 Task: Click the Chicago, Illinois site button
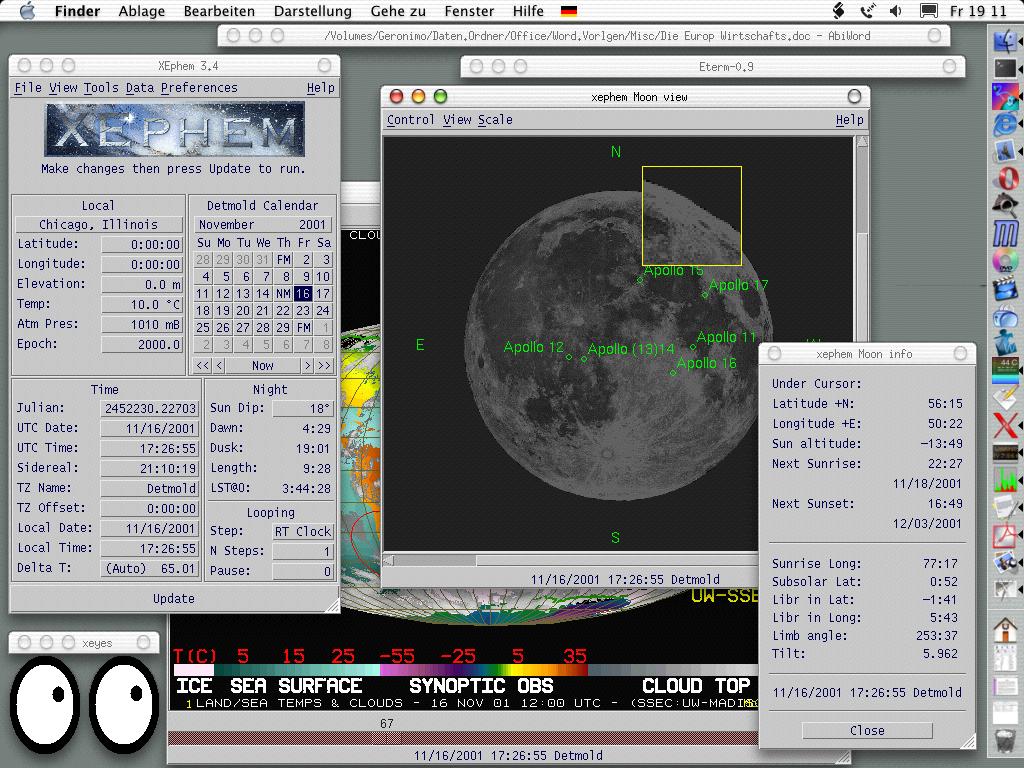coord(99,225)
